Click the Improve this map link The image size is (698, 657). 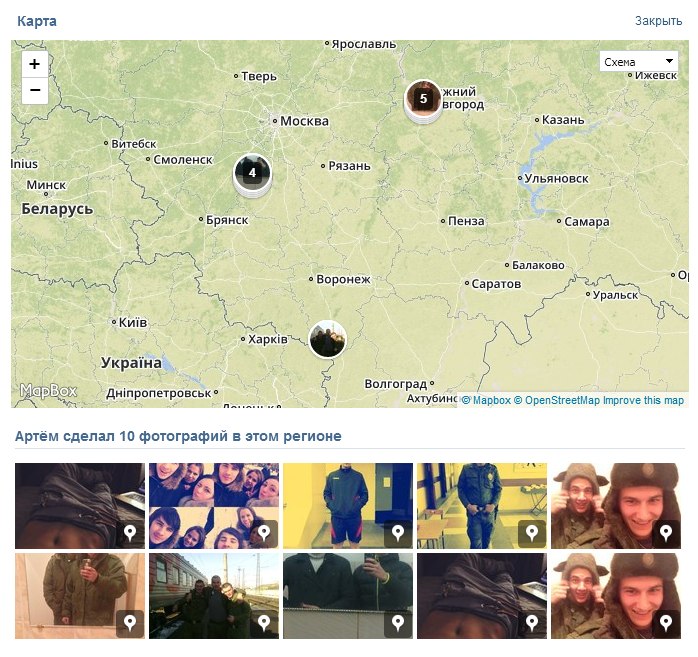643,400
